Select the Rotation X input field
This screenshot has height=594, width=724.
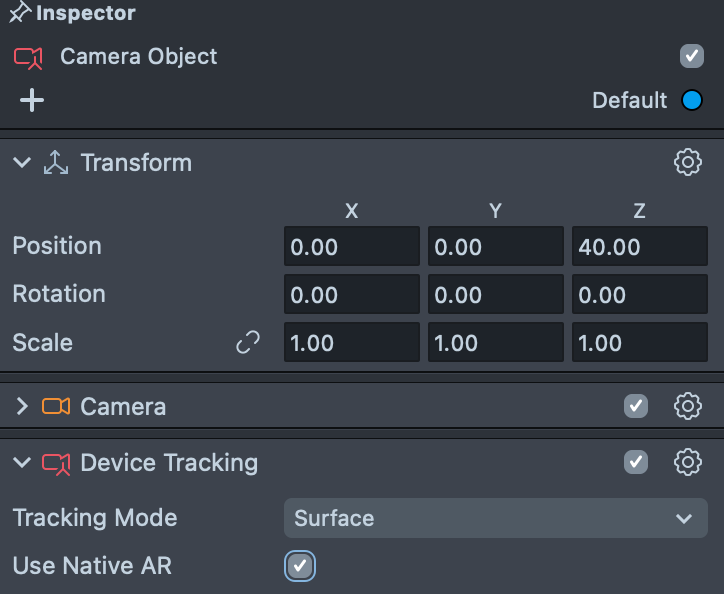pos(351,295)
